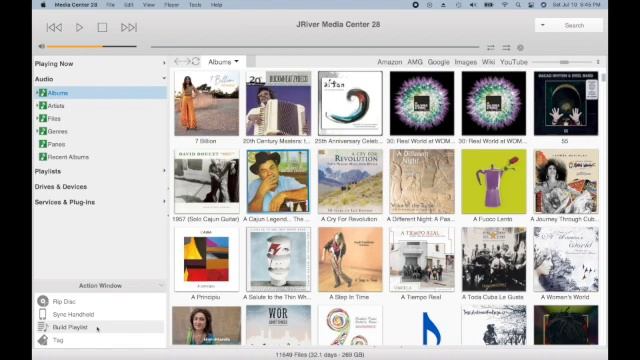Expand Services & Plug-ins section
640x360 pixels.
[164, 202]
